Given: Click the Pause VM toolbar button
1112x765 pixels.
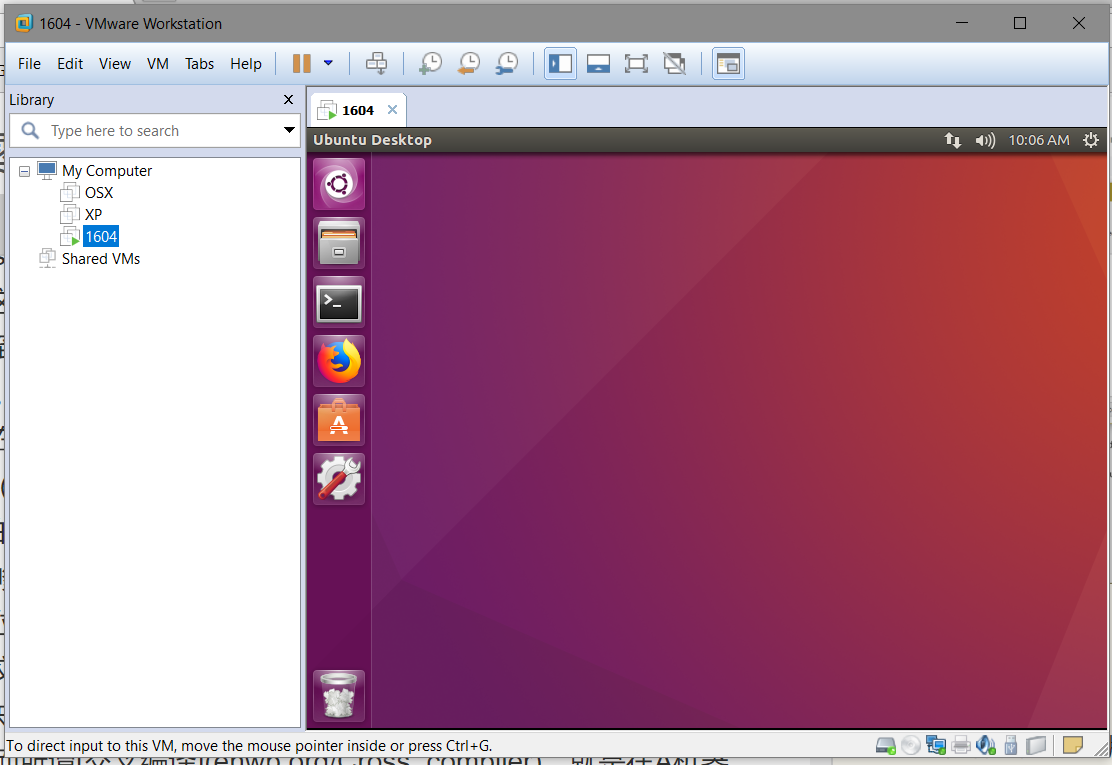Looking at the screenshot, I should click(x=301, y=64).
